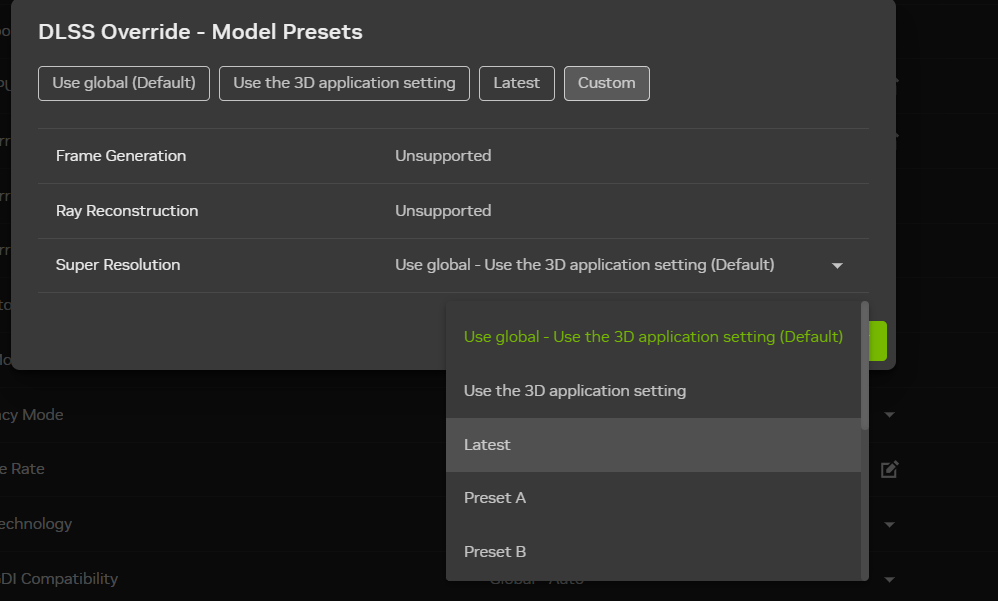Select the 'Use global (Default)' preset button
The width and height of the screenshot is (998, 601).
click(x=124, y=83)
